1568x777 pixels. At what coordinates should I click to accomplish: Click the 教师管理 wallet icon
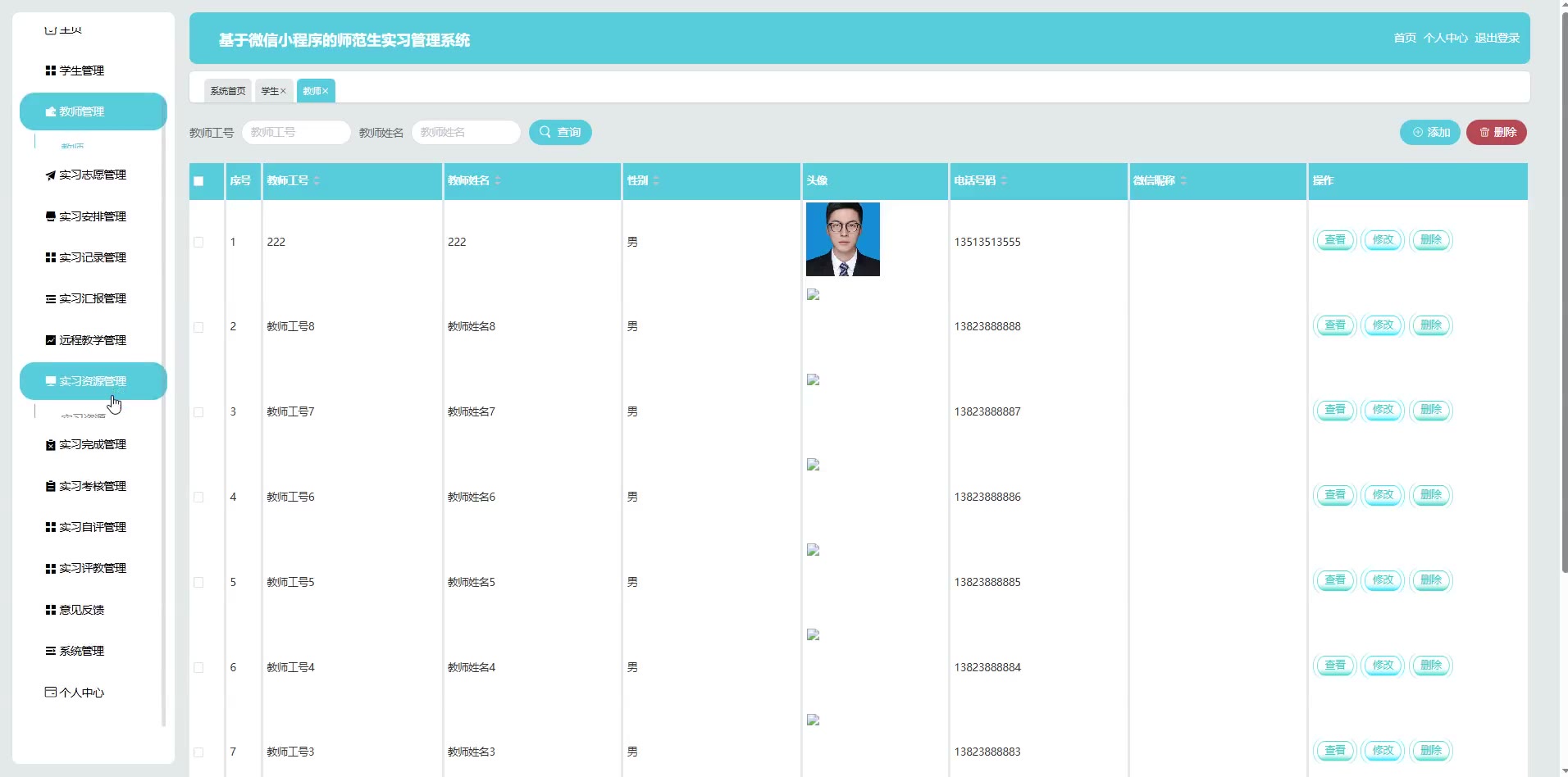click(51, 111)
